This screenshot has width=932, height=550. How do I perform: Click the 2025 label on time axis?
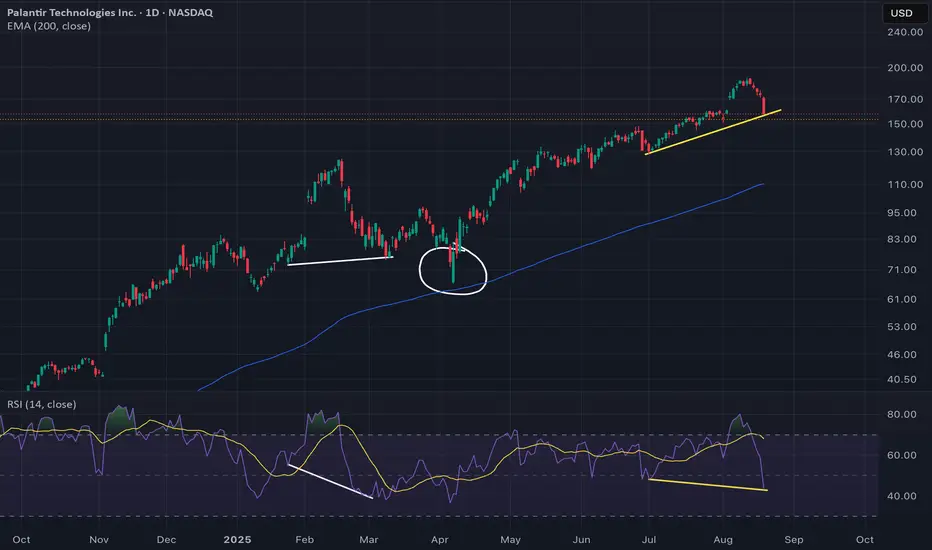pos(237,540)
